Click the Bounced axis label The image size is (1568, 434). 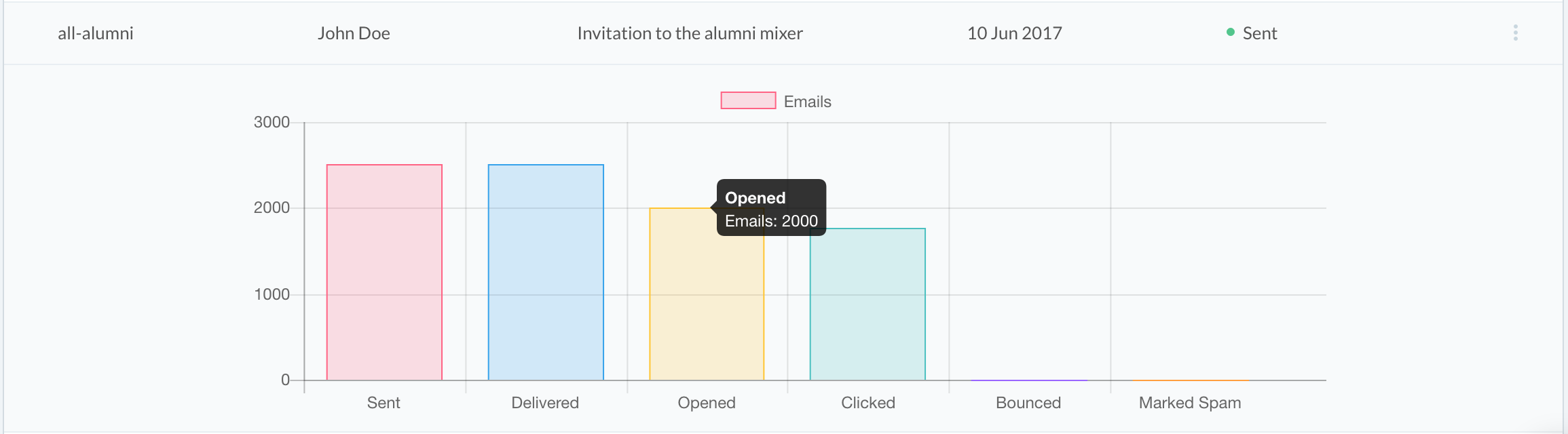tap(1028, 403)
